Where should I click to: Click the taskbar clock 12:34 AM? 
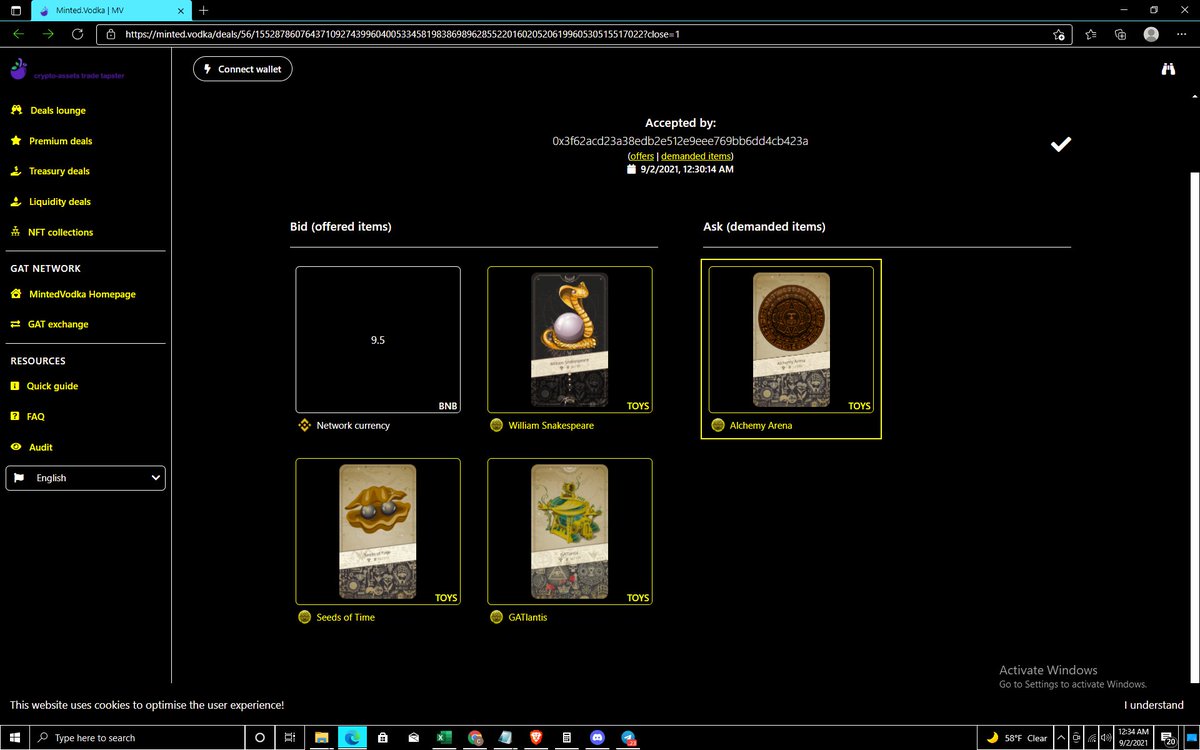click(1133, 738)
